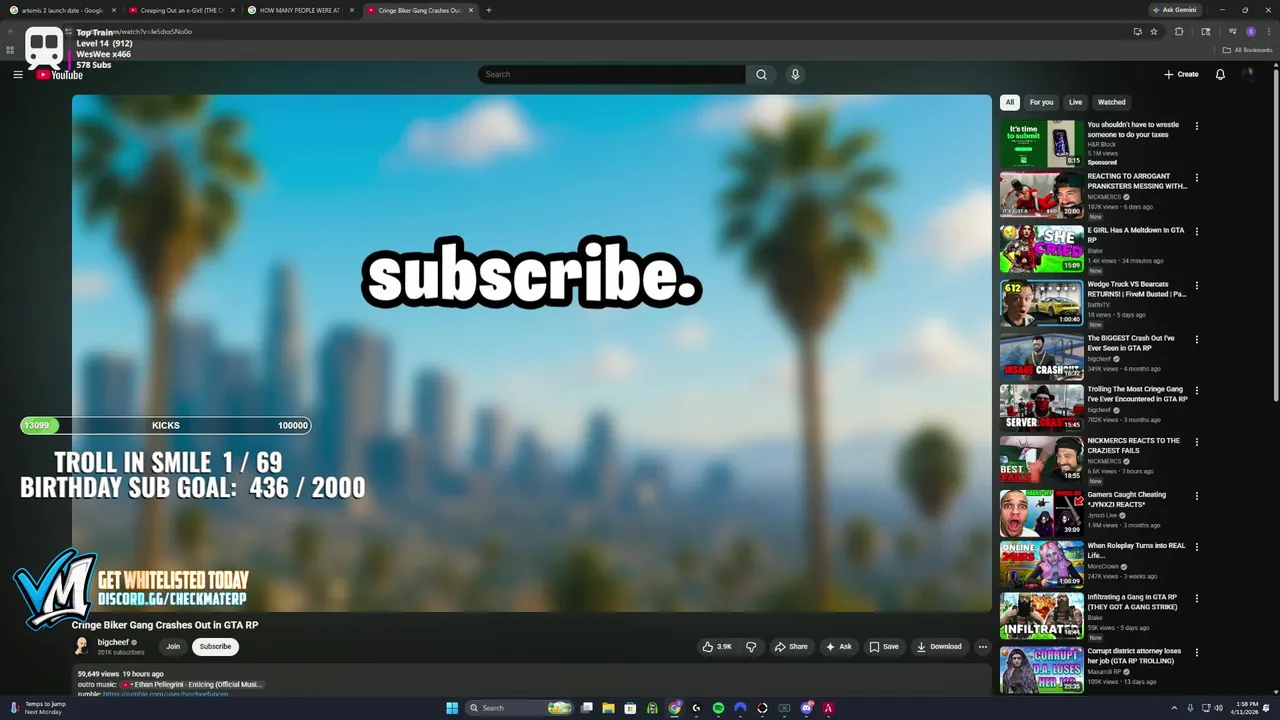Click the Join channel button
This screenshot has height=720, width=1280.
point(173,647)
